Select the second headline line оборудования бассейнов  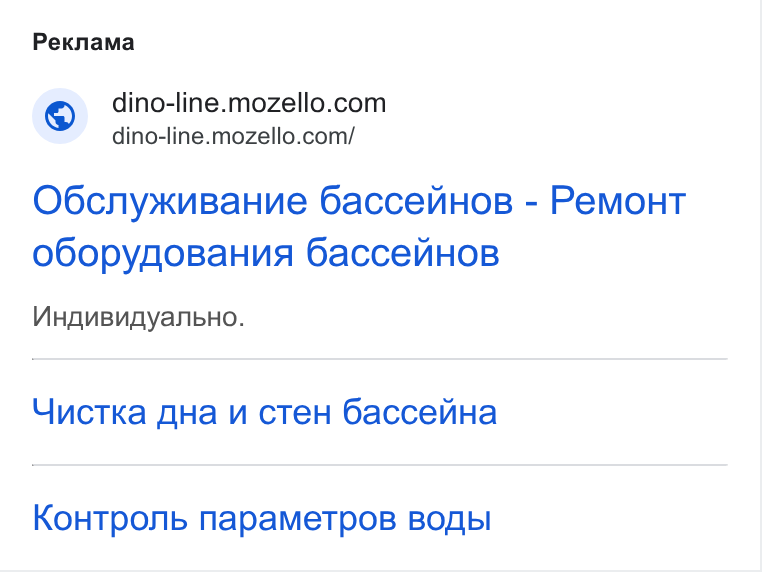[x=266, y=253]
